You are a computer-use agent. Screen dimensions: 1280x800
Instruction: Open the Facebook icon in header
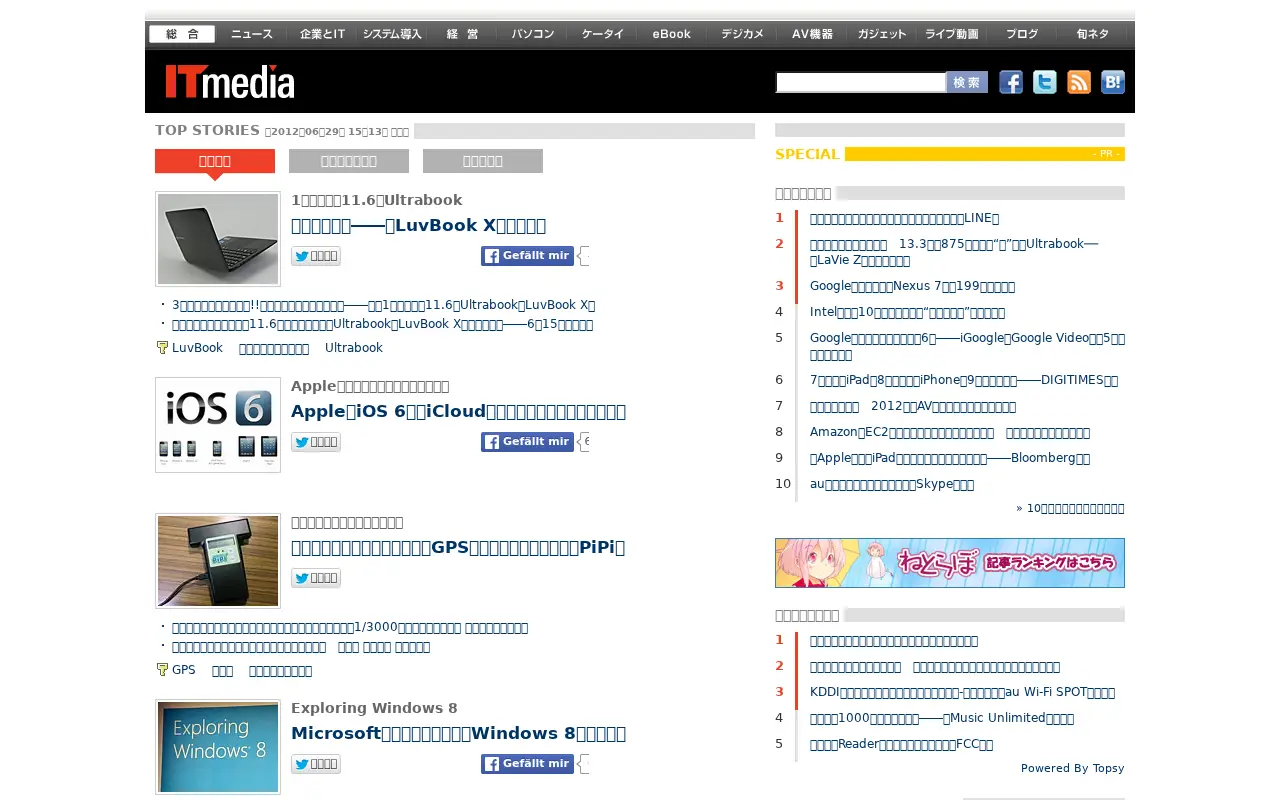(1011, 82)
